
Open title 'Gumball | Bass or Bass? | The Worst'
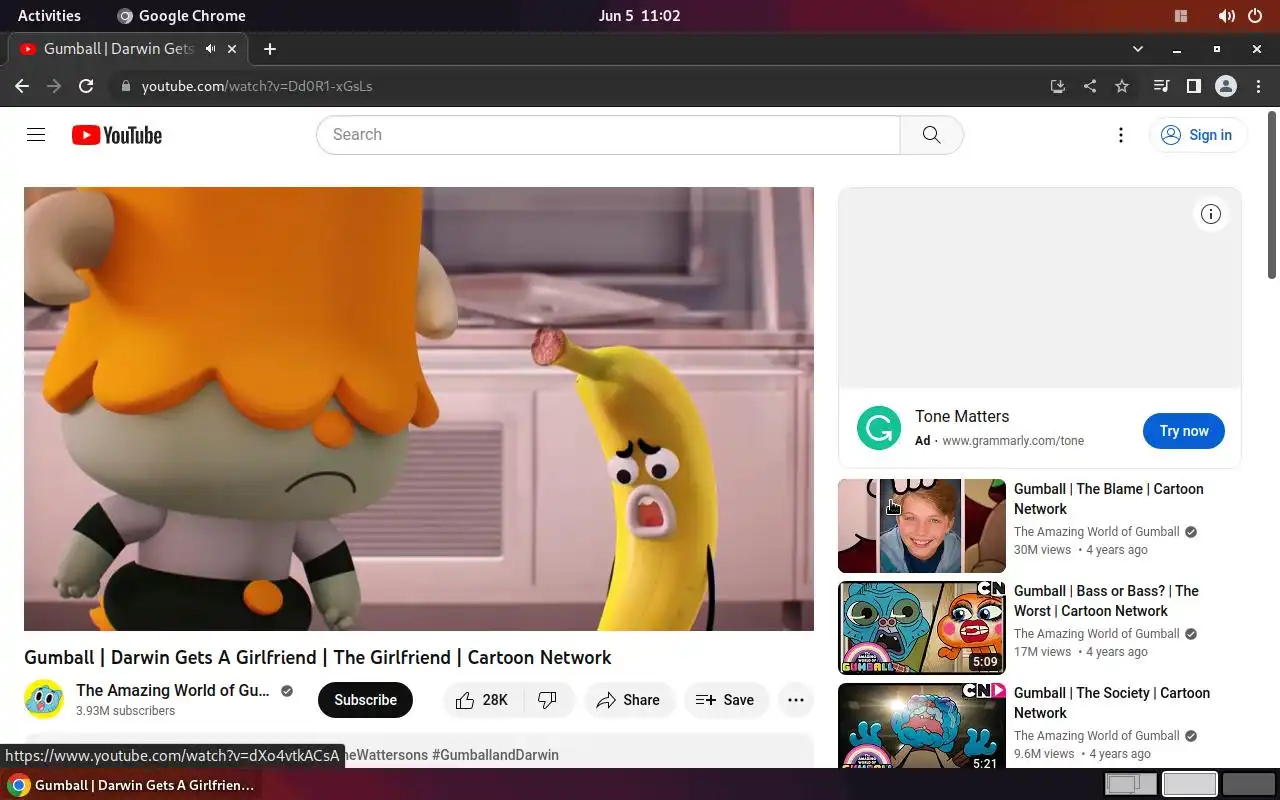click(x=1106, y=601)
